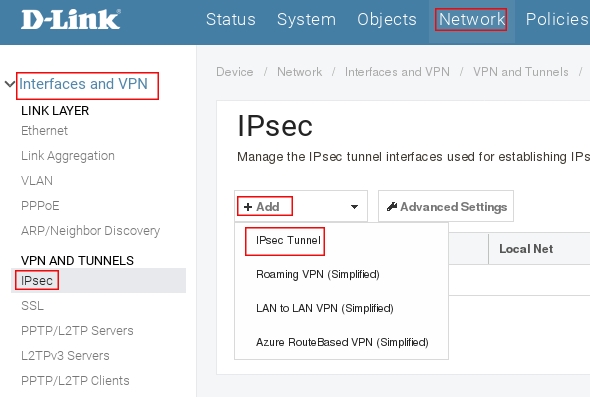The image size is (590, 397).
Task: Open the Add dropdown arrow
Action: click(x=354, y=207)
